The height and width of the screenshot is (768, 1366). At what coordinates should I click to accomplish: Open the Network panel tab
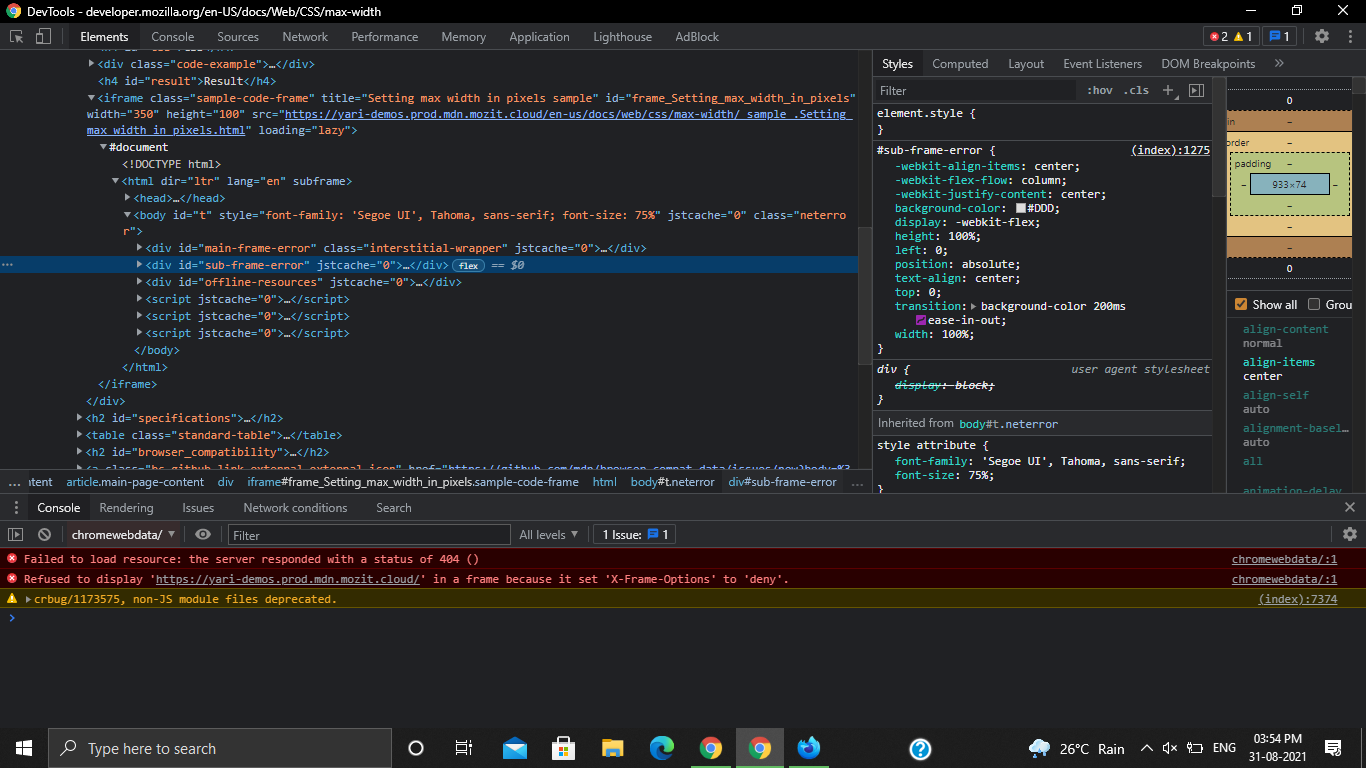point(305,36)
